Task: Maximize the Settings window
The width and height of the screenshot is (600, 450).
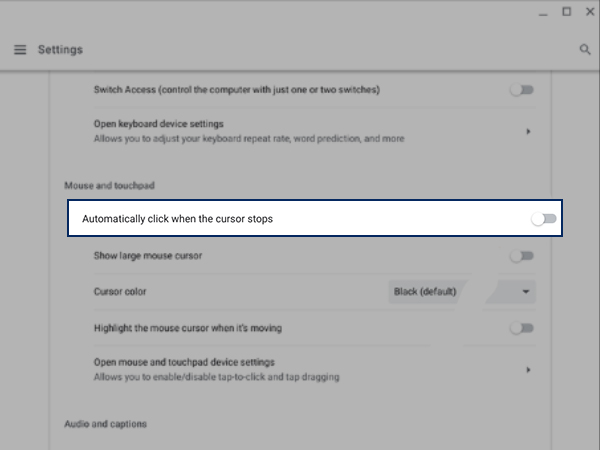Action: pyautogui.click(x=566, y=12)
